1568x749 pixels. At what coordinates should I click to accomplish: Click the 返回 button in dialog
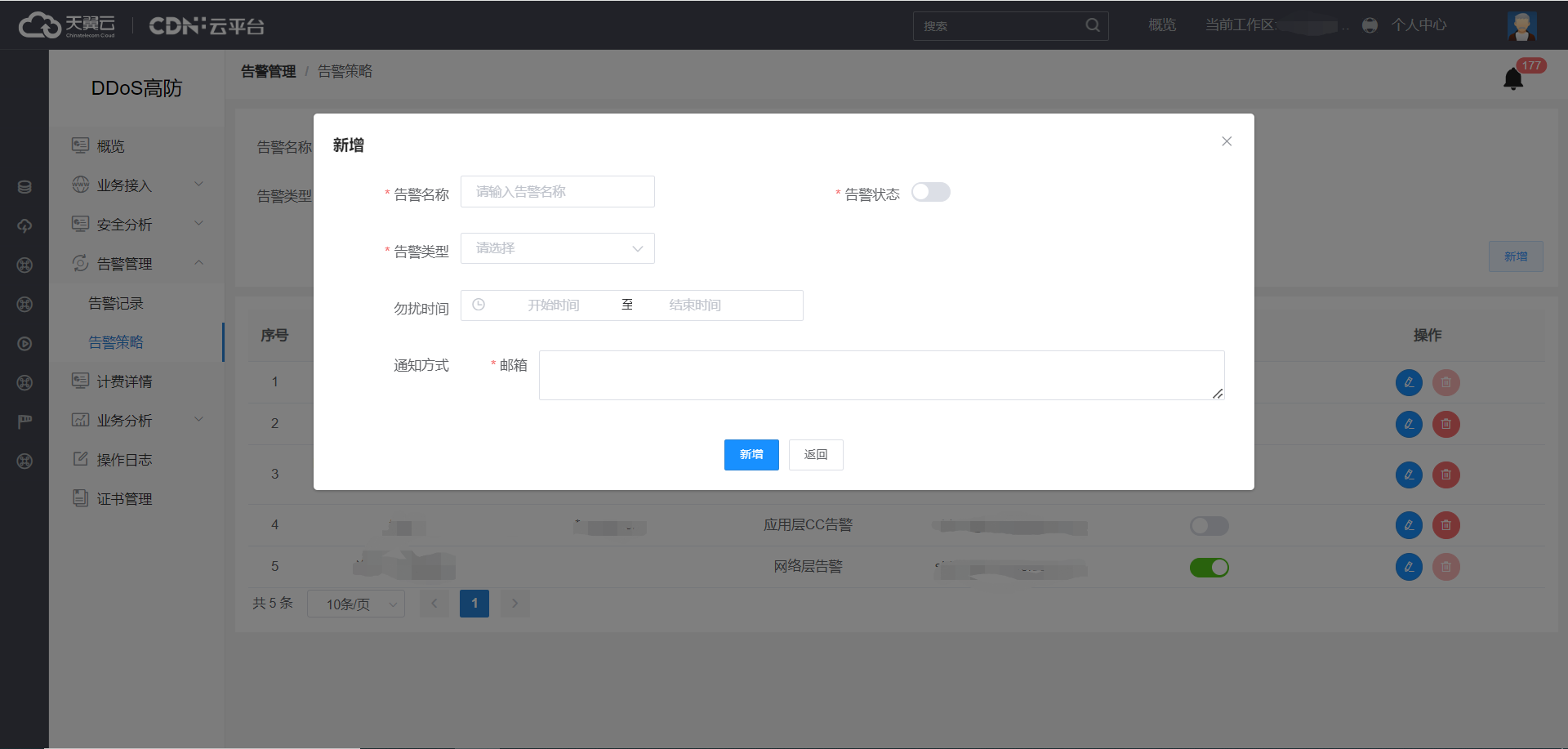[x=815, y=455]
